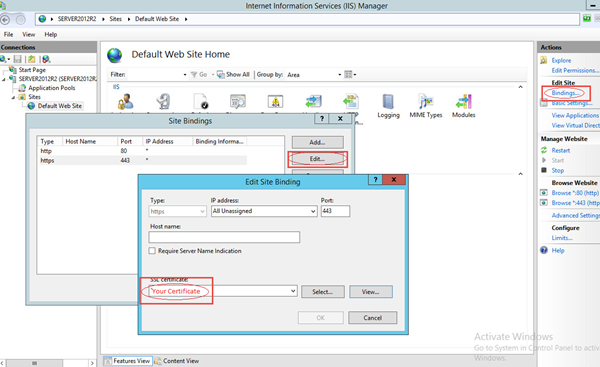Open the Logging feature icon

tap(388, 102)
